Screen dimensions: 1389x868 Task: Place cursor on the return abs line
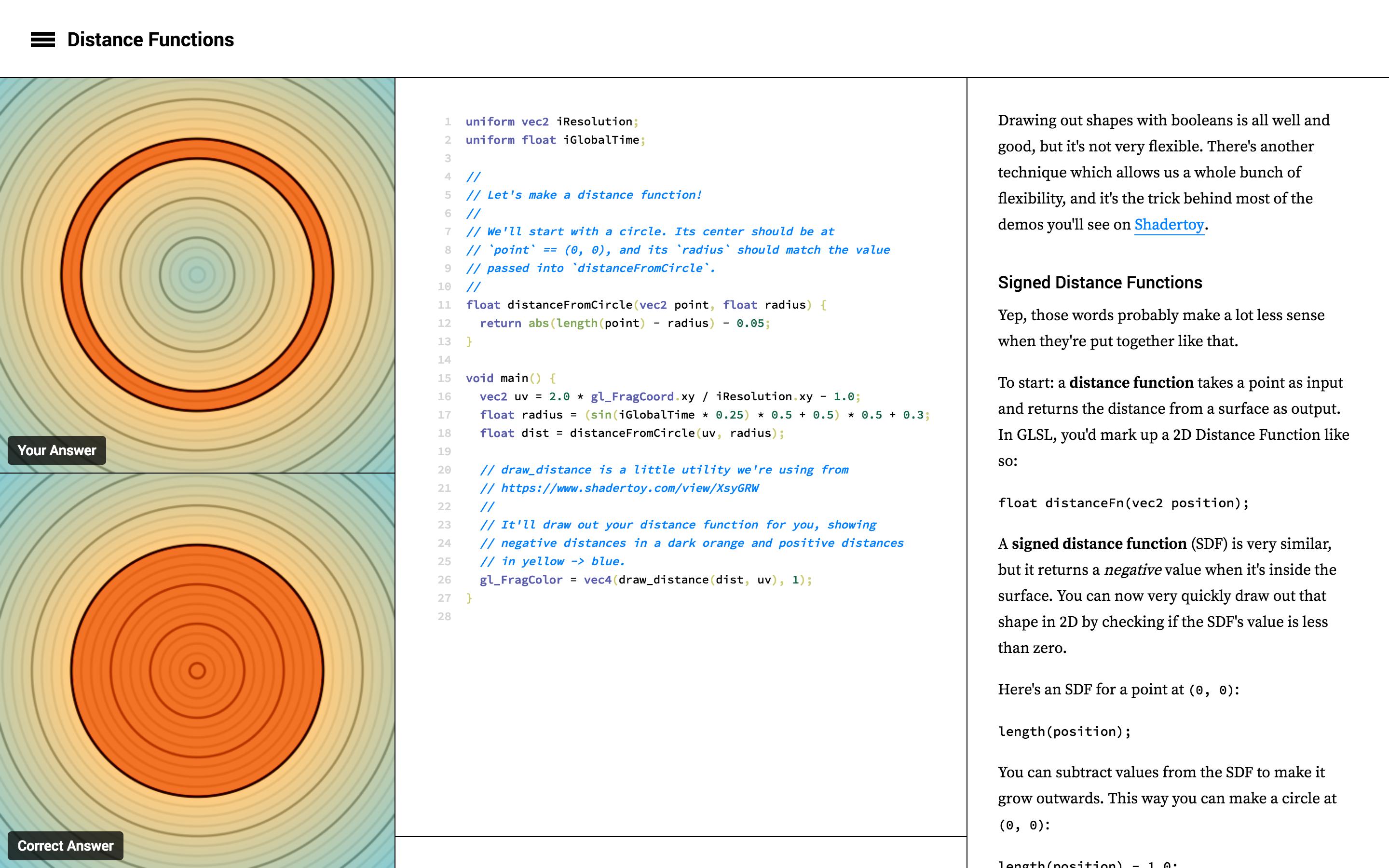(625, 323)
